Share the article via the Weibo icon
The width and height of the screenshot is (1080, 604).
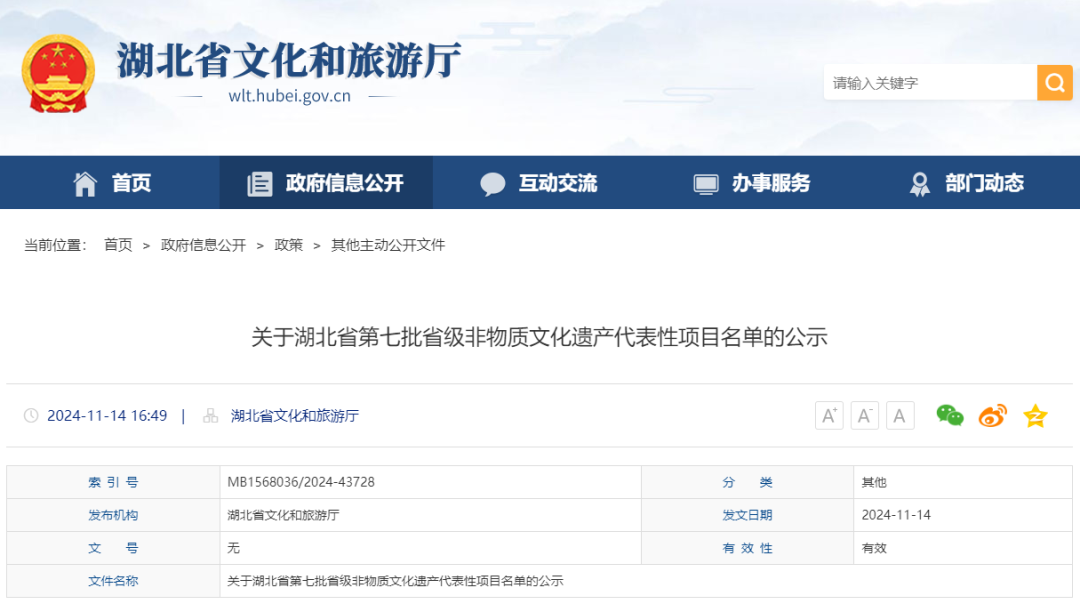click(991, 415)
